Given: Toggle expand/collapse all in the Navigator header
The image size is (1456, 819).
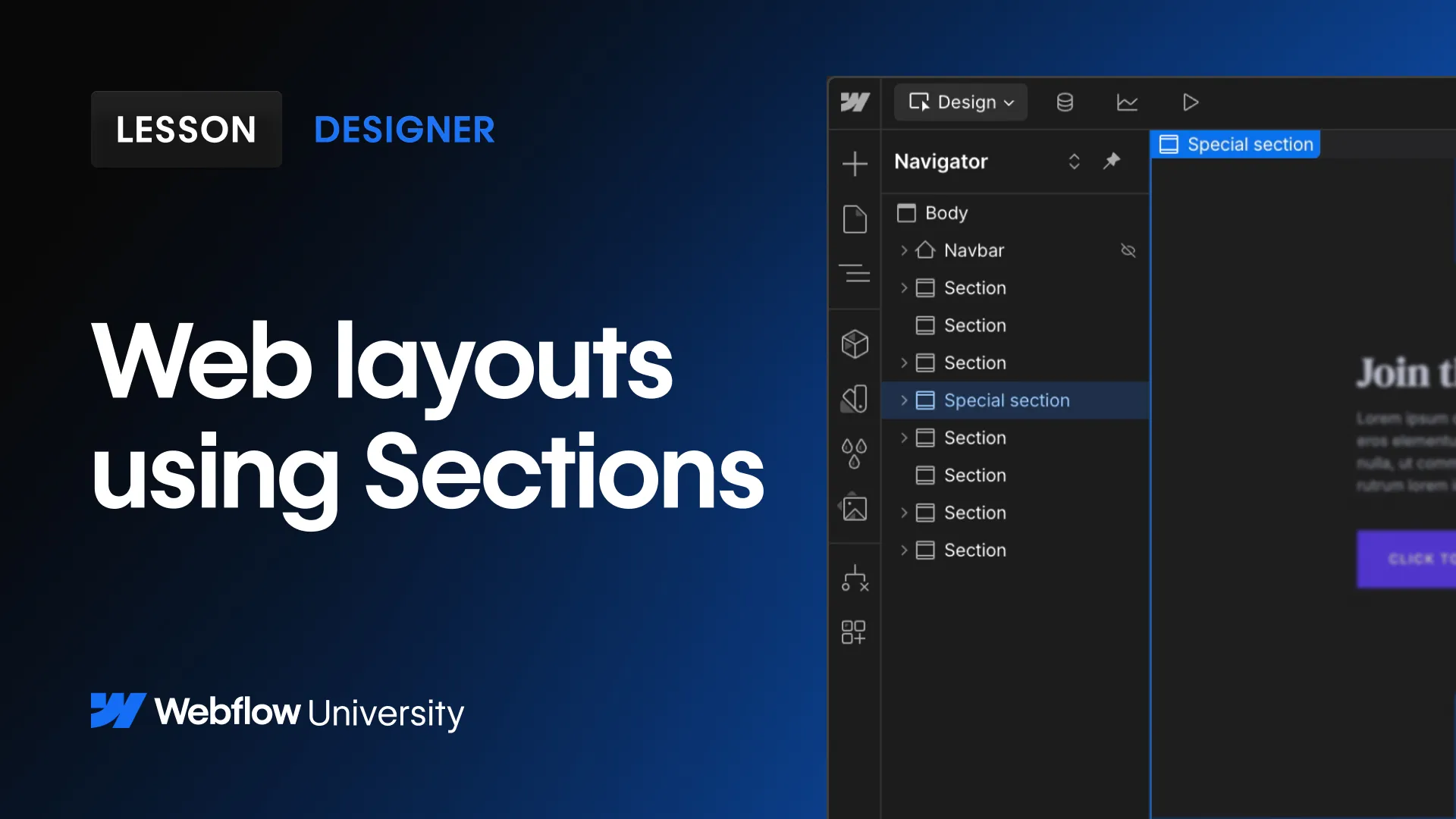Looking at the screenshot, I should pos(1075,161).
